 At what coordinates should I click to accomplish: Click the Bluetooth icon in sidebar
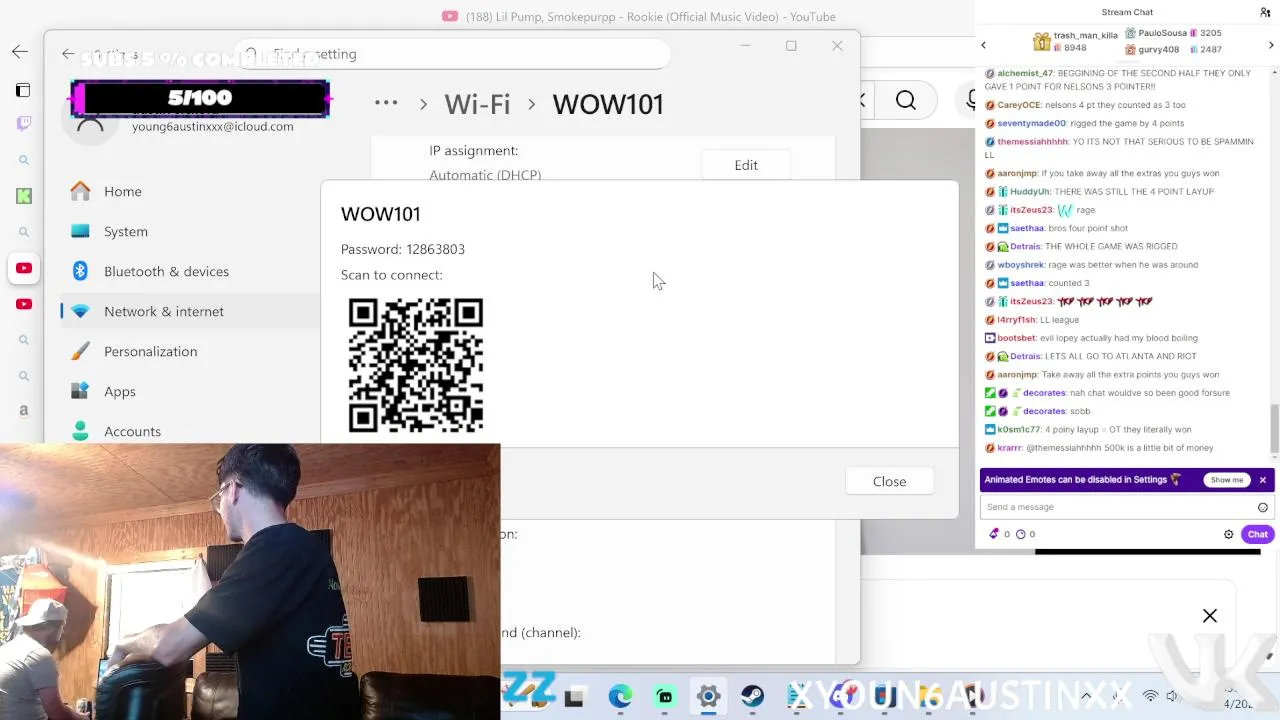80,271
